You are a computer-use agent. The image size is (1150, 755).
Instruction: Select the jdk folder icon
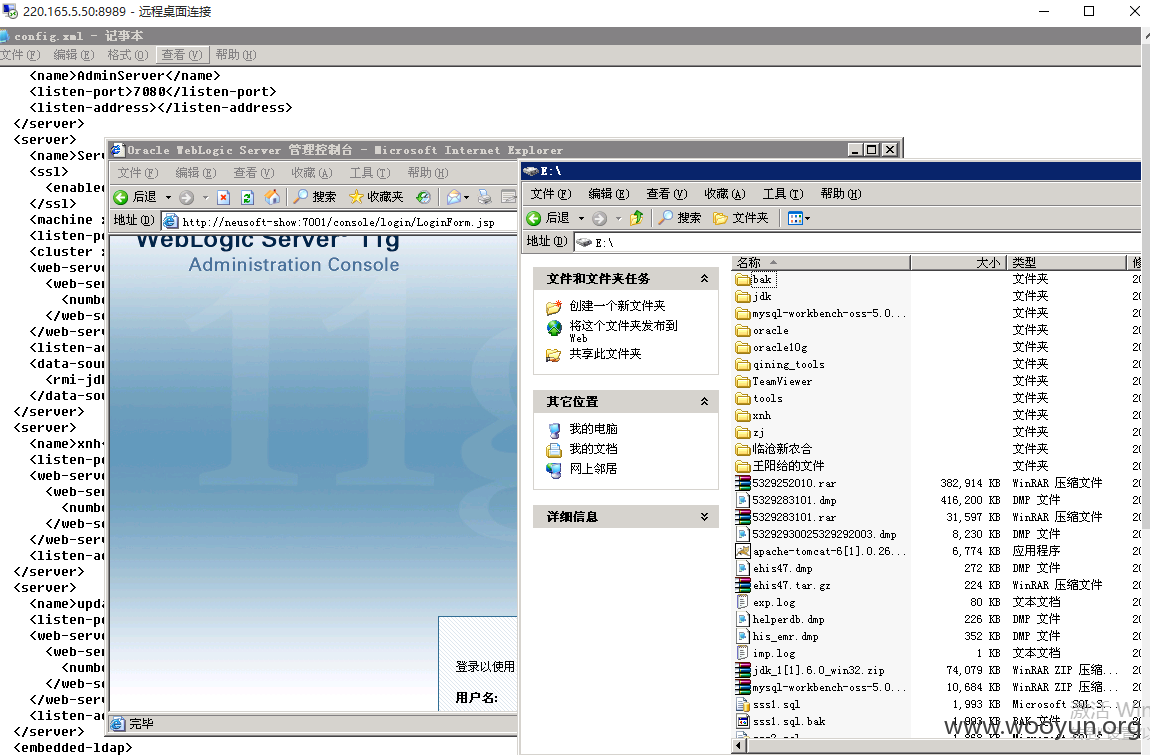coord(742,296)
